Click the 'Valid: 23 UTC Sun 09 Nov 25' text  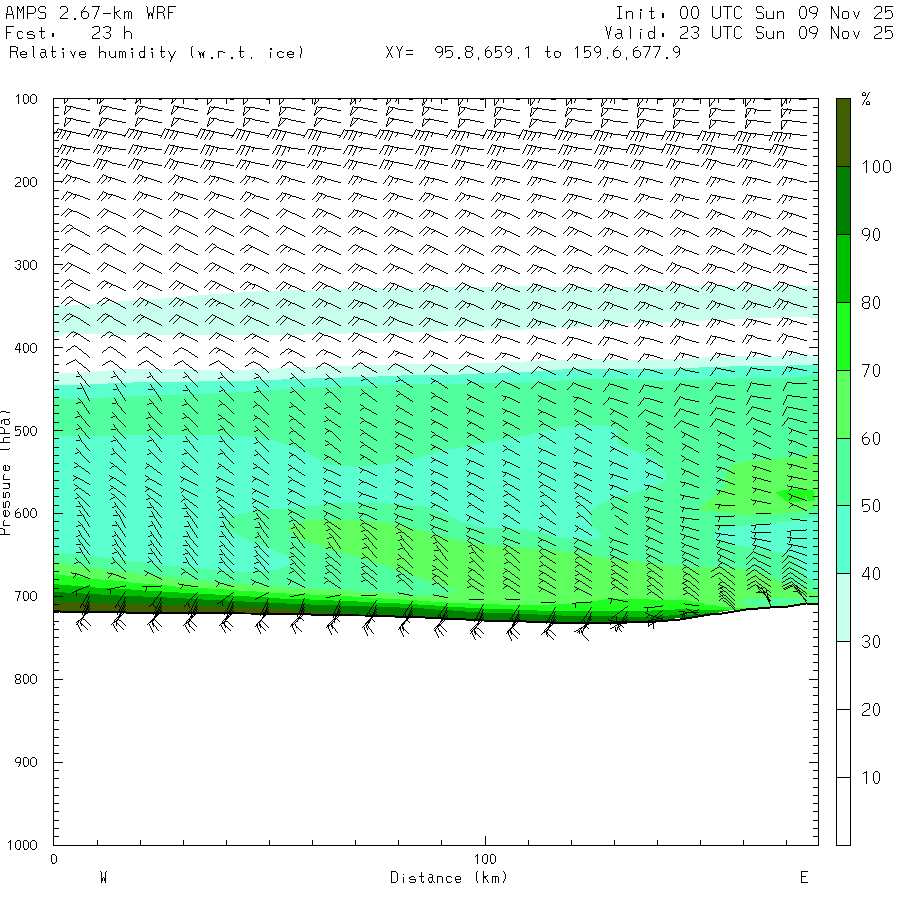pos(749,33)
